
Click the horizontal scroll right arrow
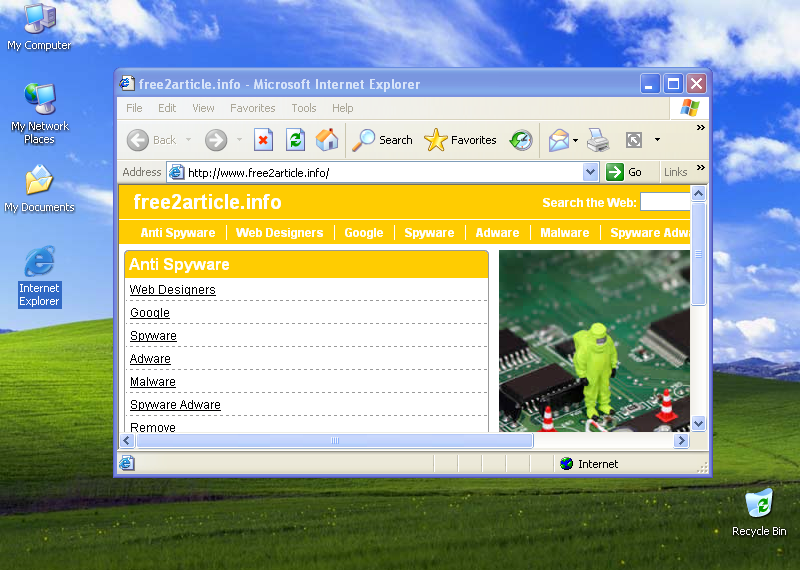click(681, 440)
